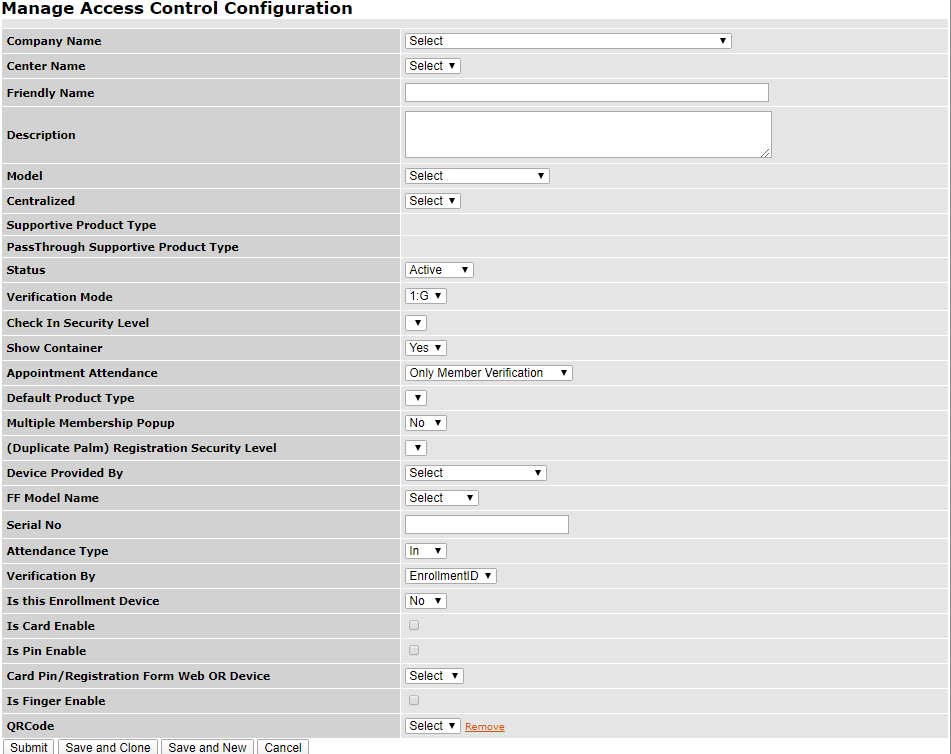951x754 pixels.
Task: Open the Multiple Membership Popup dropdown
Action: pos(426,423)
